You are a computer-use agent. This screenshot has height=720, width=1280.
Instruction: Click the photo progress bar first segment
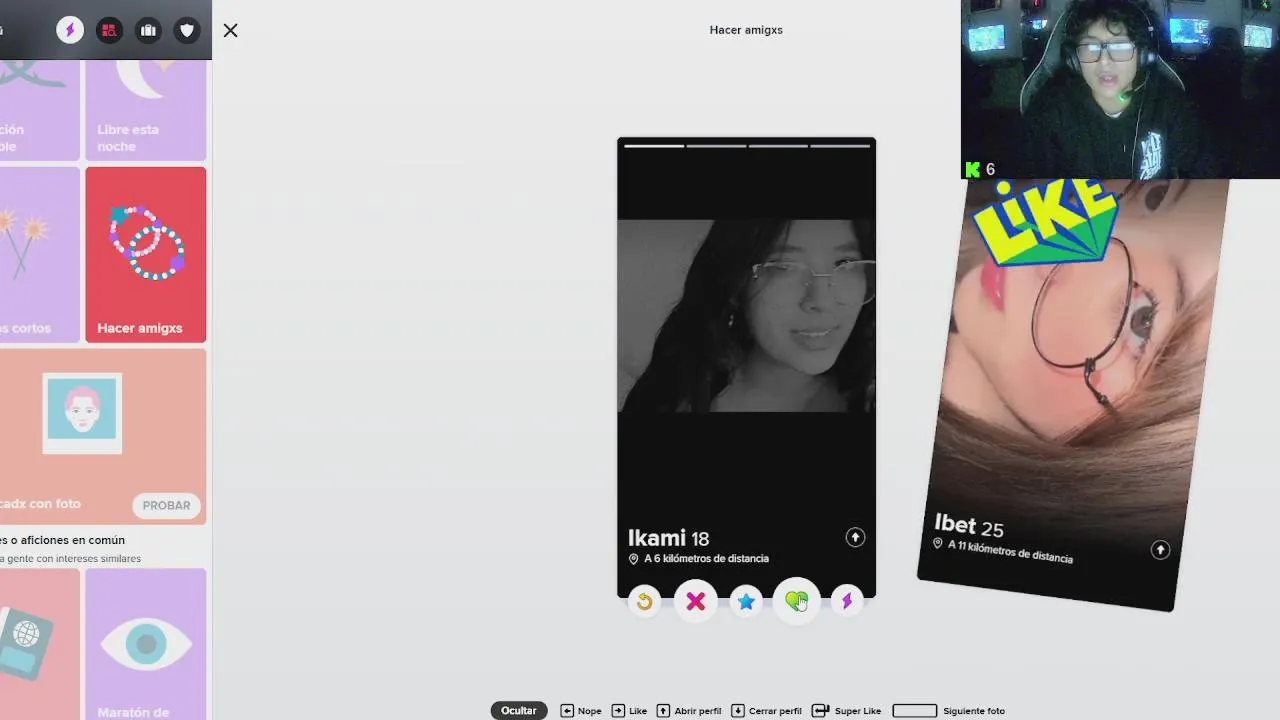click(654, 146)
